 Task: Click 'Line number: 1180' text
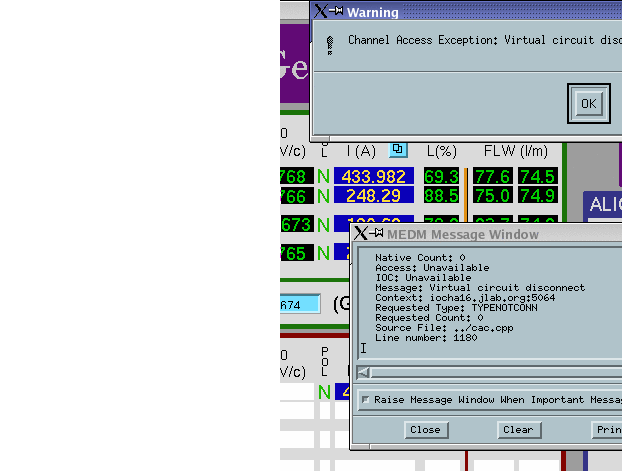point(426,338)
